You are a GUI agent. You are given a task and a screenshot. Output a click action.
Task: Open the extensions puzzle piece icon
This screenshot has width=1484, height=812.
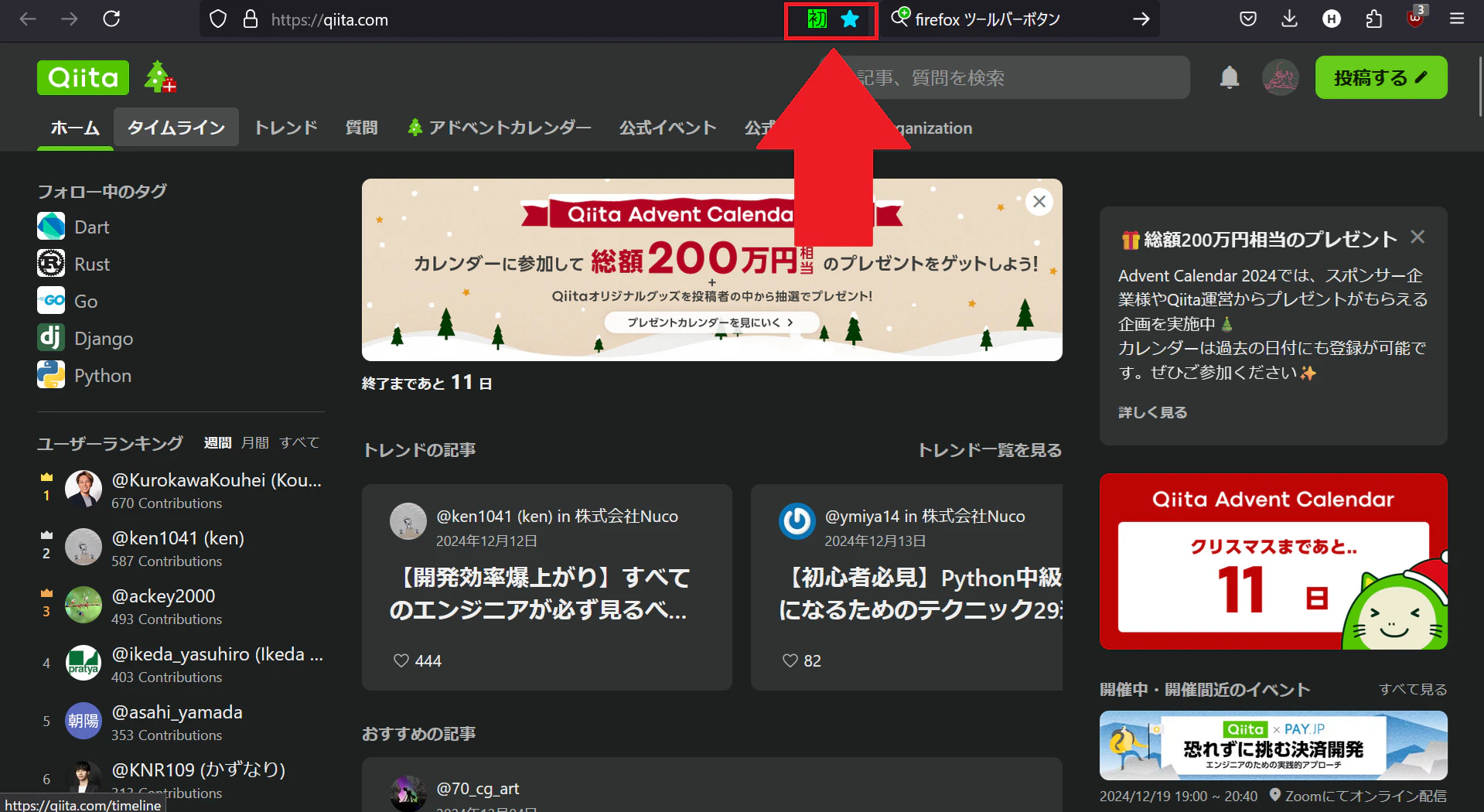pyautogui.click(x=1373, y=19)
